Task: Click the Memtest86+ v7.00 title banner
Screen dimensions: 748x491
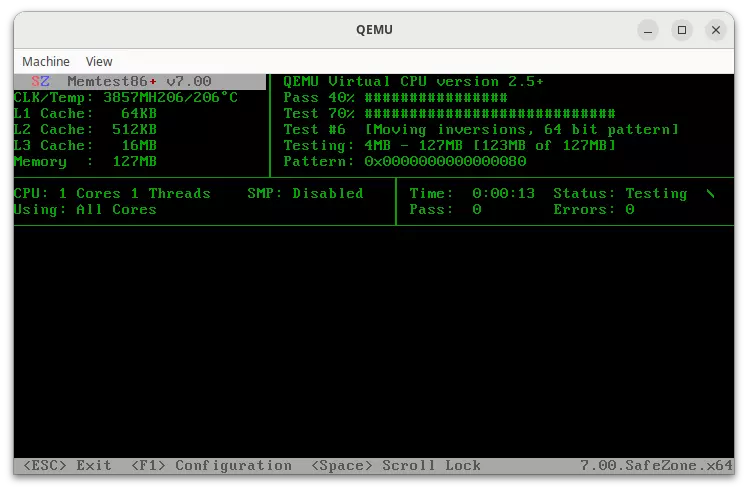Action: (x=139, y=81)
